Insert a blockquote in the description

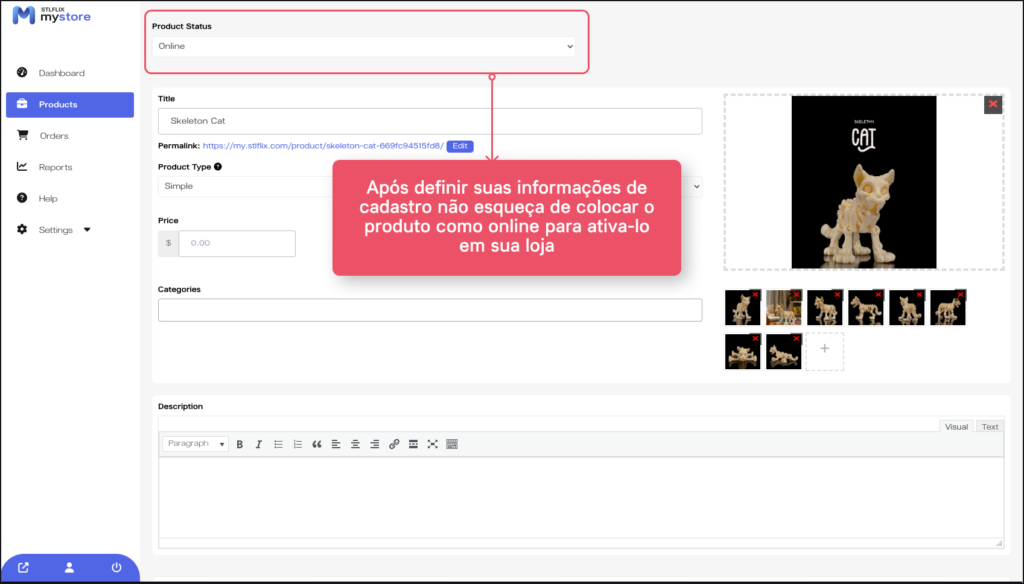[x=317, y=444]
